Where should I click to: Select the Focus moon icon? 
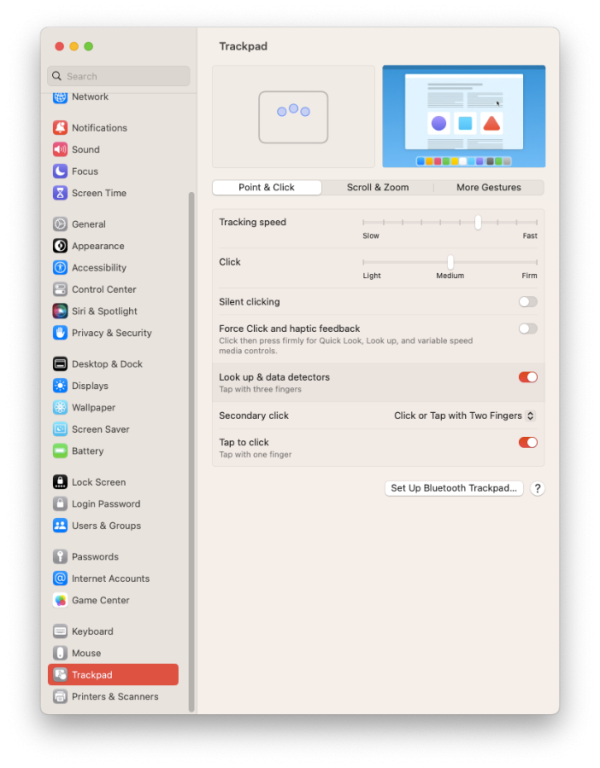60,171
